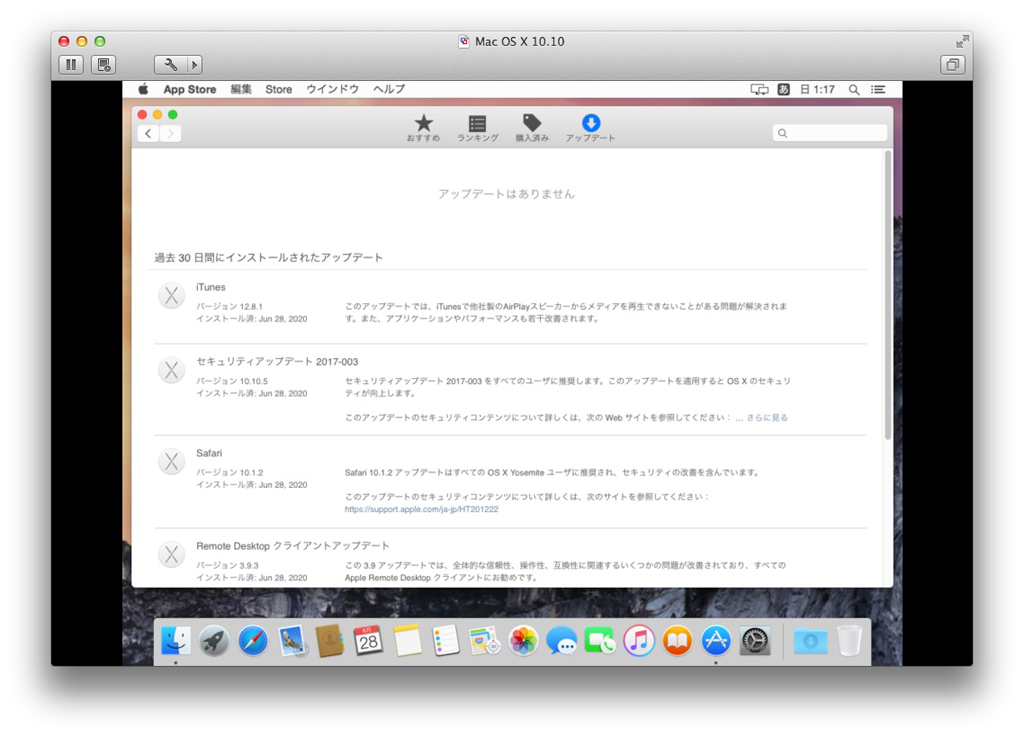Open the support.apple.com HT201222 link
This screenshot has width=1024, height=737.
coord(421,509)
